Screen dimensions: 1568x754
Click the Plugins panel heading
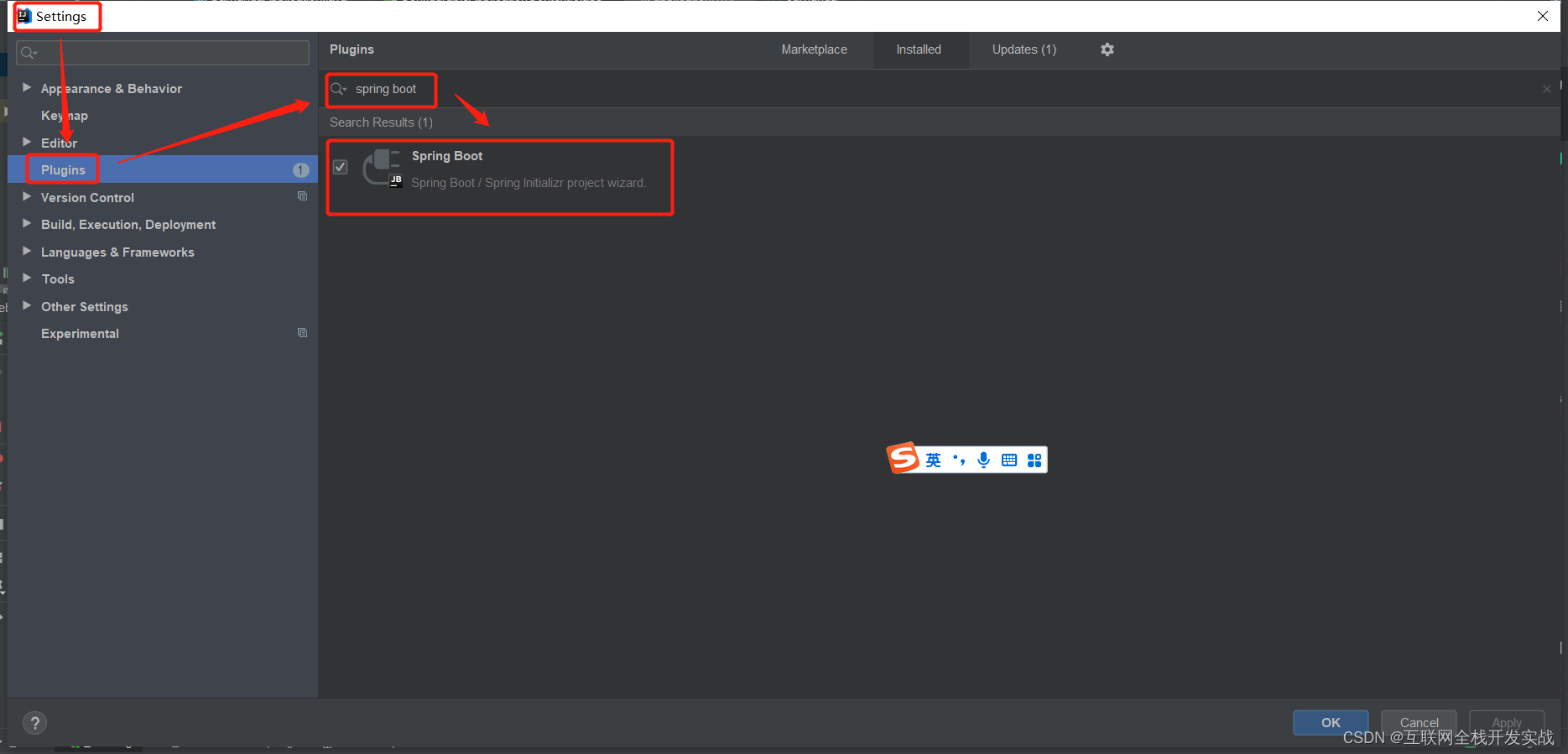click(352, 49)
